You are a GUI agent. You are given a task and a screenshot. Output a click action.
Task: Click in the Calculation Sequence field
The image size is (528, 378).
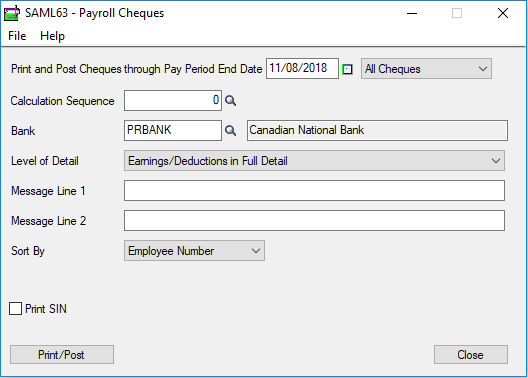pos(173,100)
